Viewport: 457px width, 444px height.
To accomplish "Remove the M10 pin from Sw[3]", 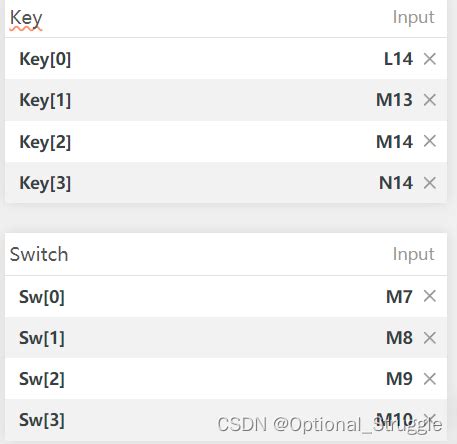I will pyautogui.click(x=430, y=418).
